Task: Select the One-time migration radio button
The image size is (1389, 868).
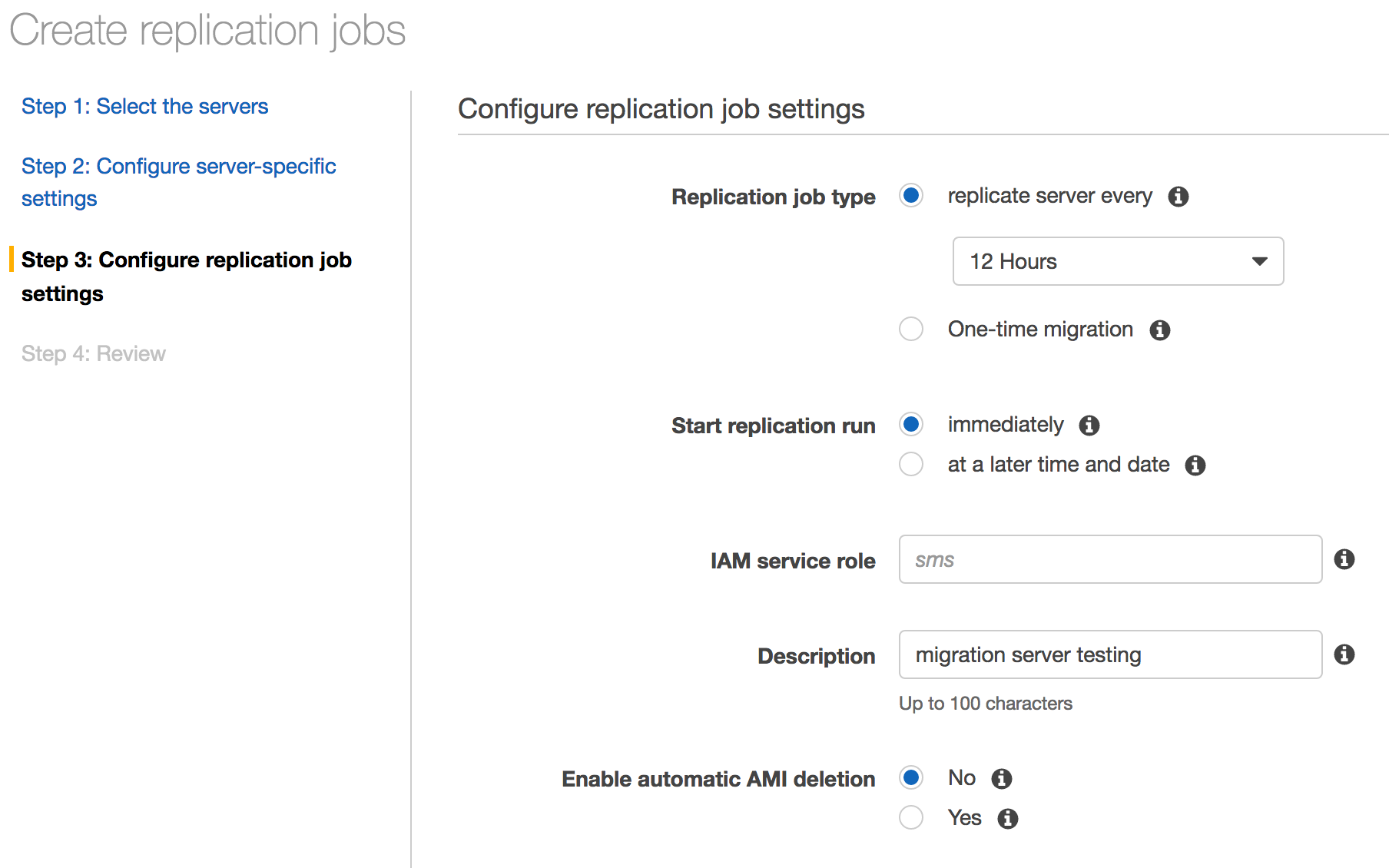Action: point(911,330)
